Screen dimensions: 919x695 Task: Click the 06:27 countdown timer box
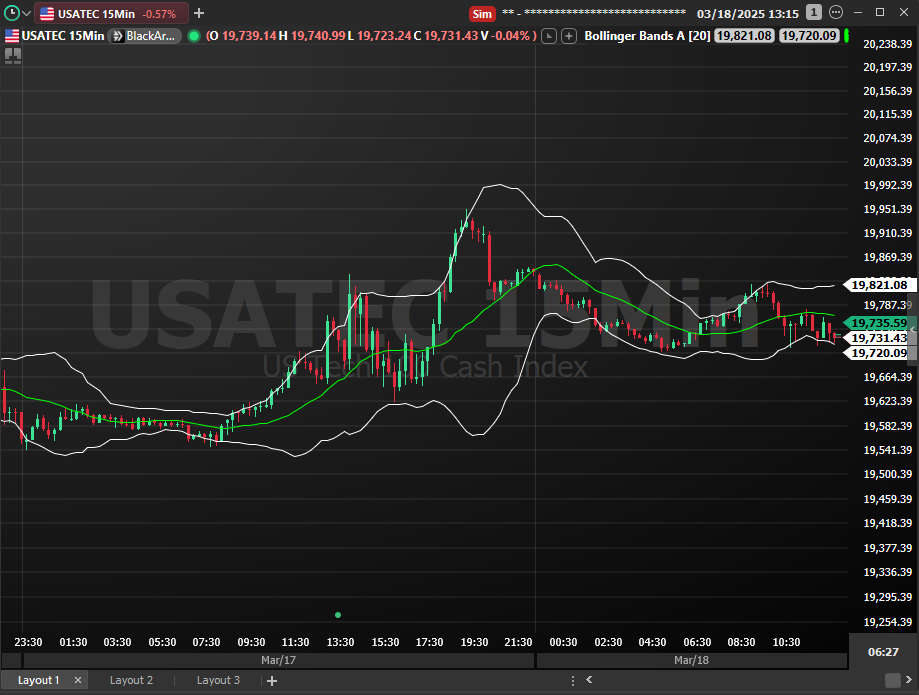[x=882, y=652]
